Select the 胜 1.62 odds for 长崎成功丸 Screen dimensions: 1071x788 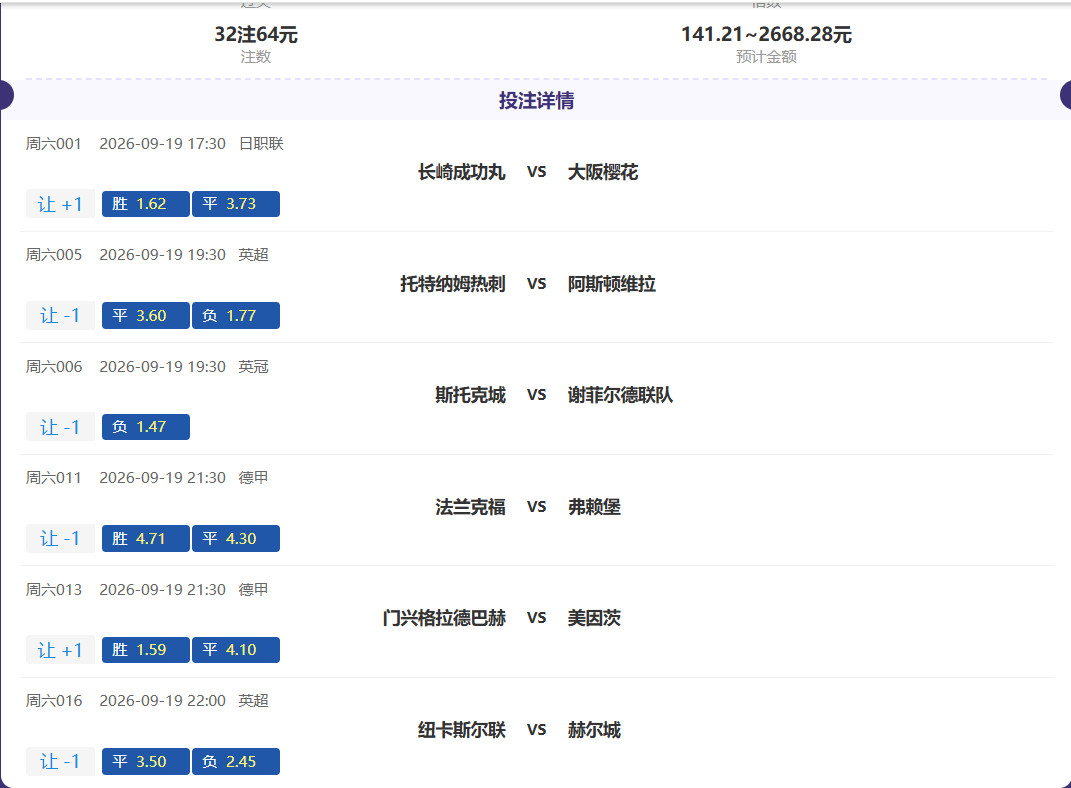coord(145,204)
